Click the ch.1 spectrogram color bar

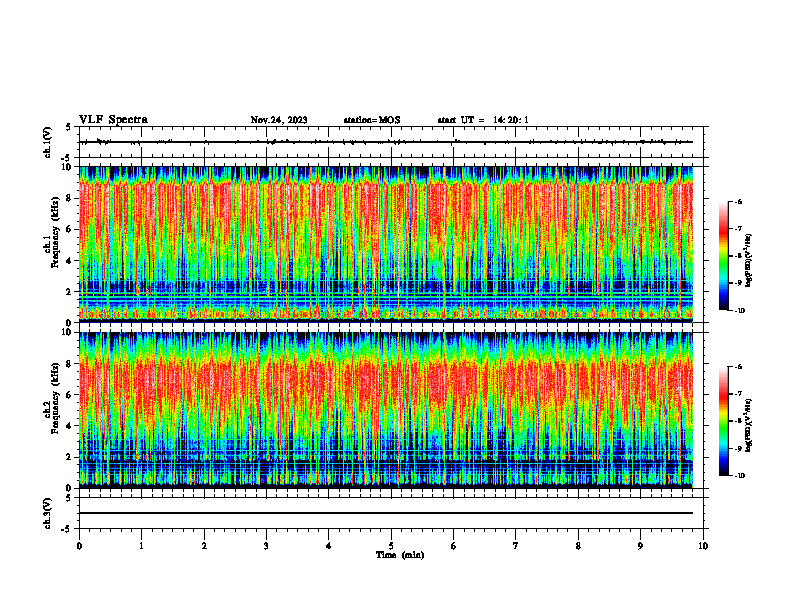[724, 256]
